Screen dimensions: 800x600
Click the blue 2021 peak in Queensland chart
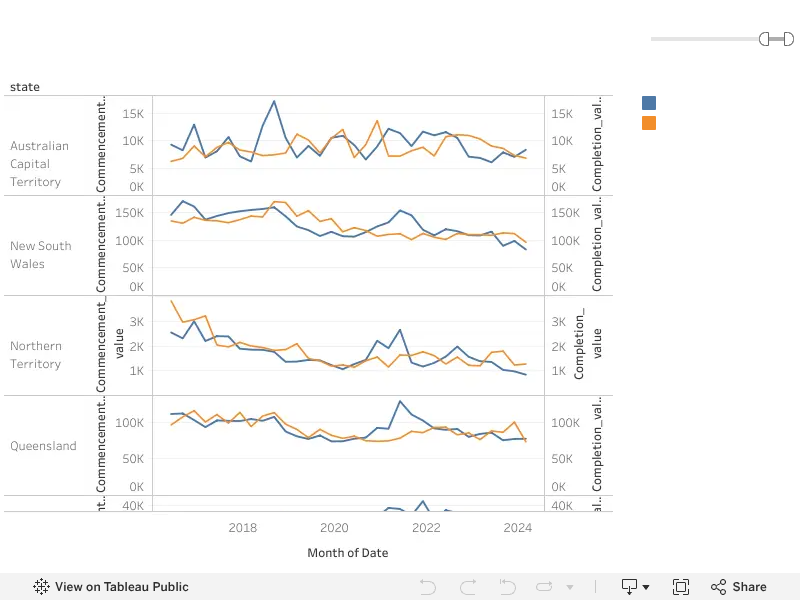[400, 402]
